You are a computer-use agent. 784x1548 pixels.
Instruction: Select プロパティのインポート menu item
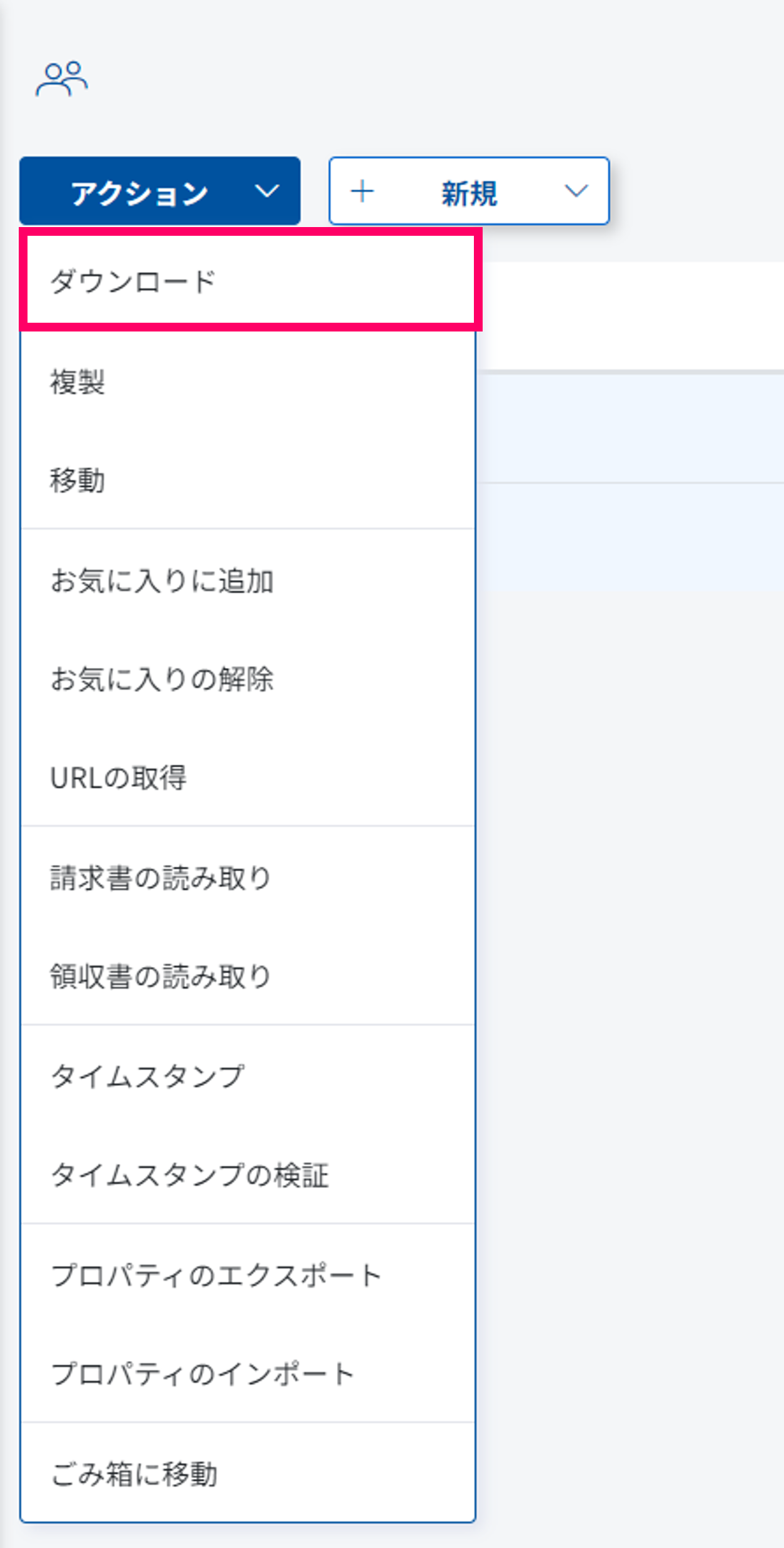tap(203, 1374)
